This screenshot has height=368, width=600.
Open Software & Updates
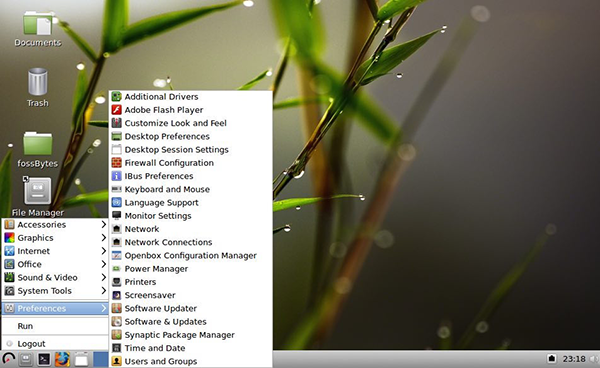tap(191, 321)
